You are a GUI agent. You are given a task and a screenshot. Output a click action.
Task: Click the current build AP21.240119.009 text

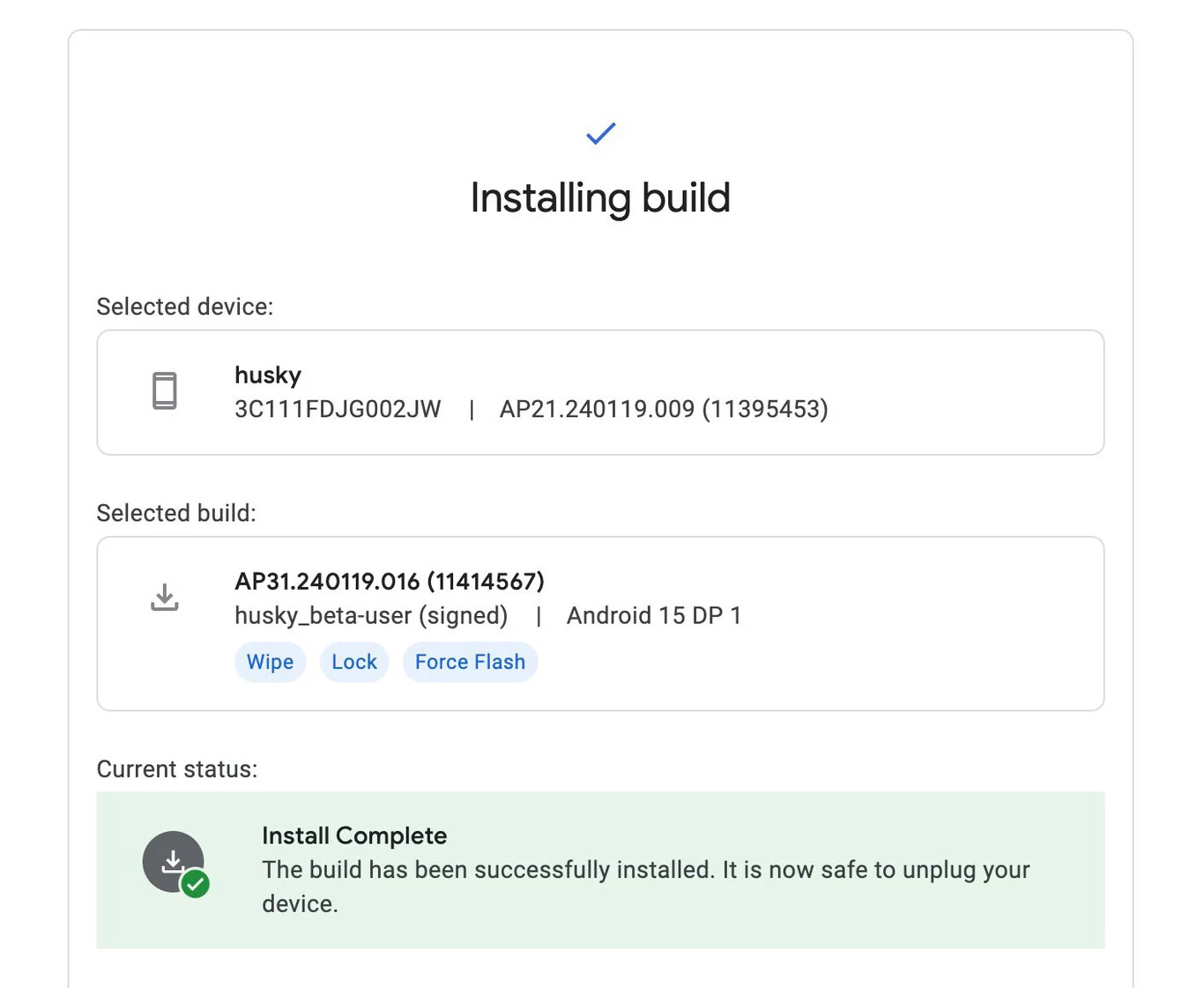click(664, 410)
